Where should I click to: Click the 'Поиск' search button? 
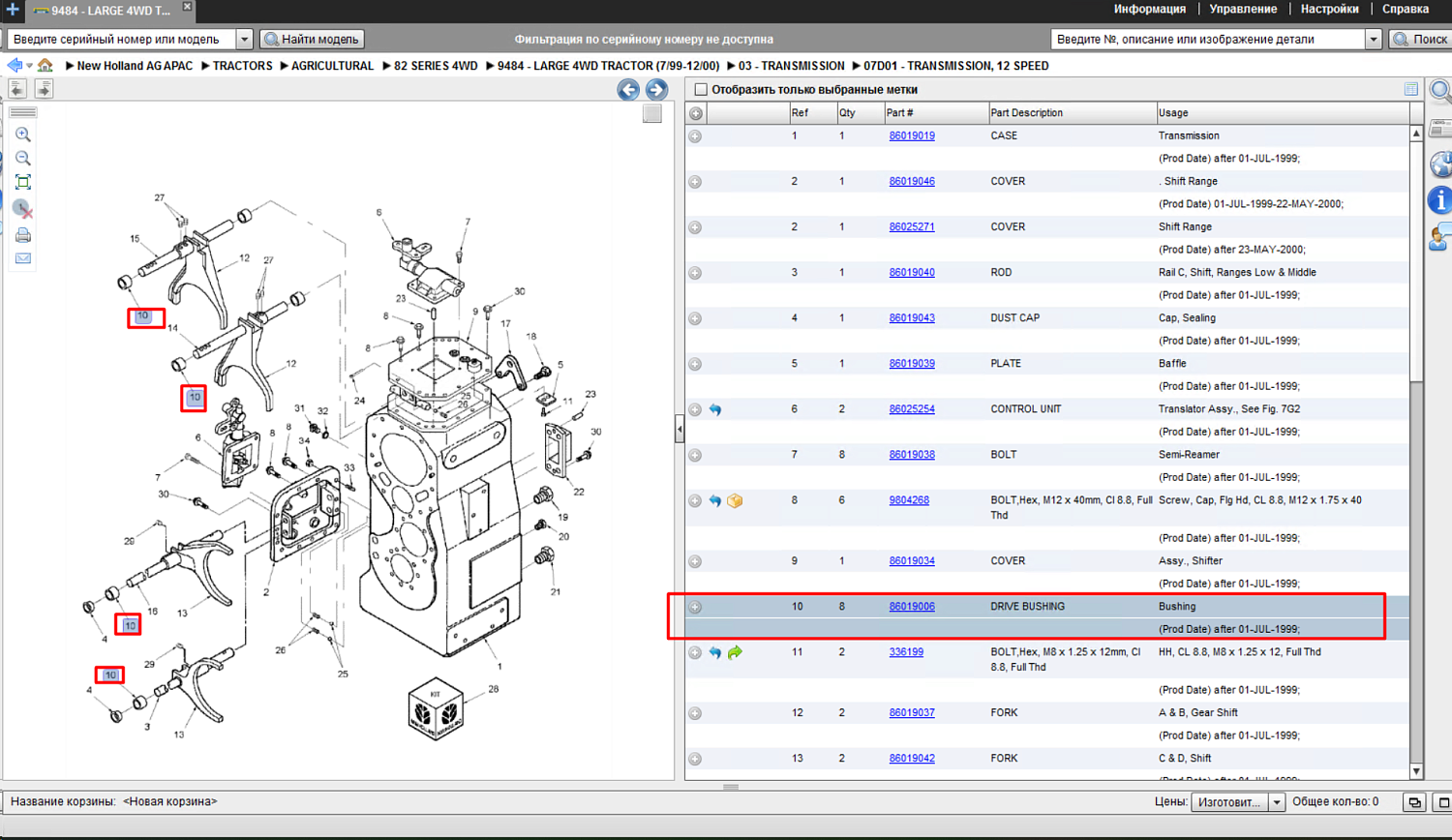pos(1421,40)
